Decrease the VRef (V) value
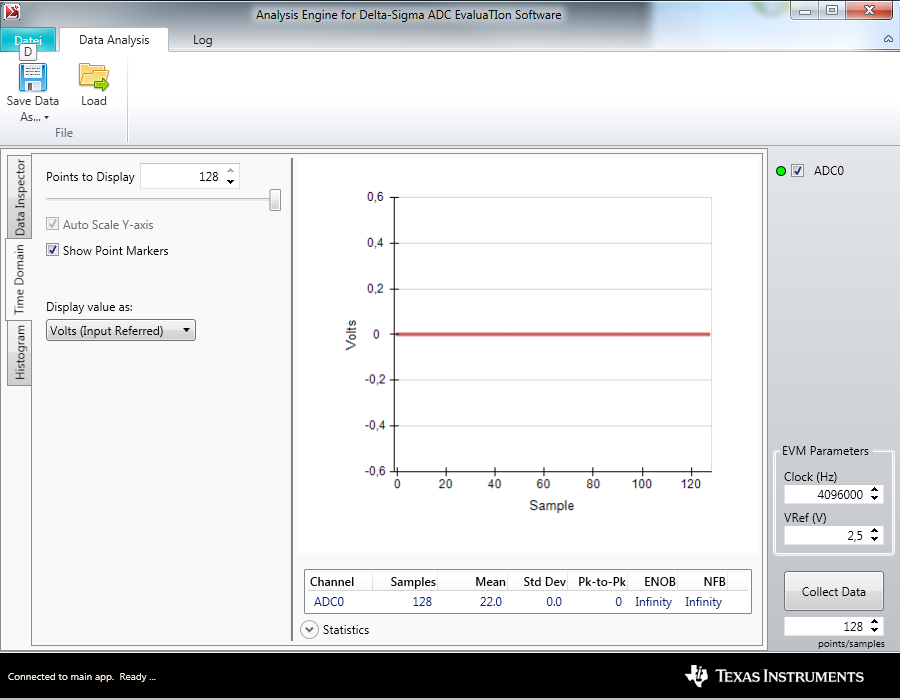This screenshot has height=700, width=900. click(874, 539)
